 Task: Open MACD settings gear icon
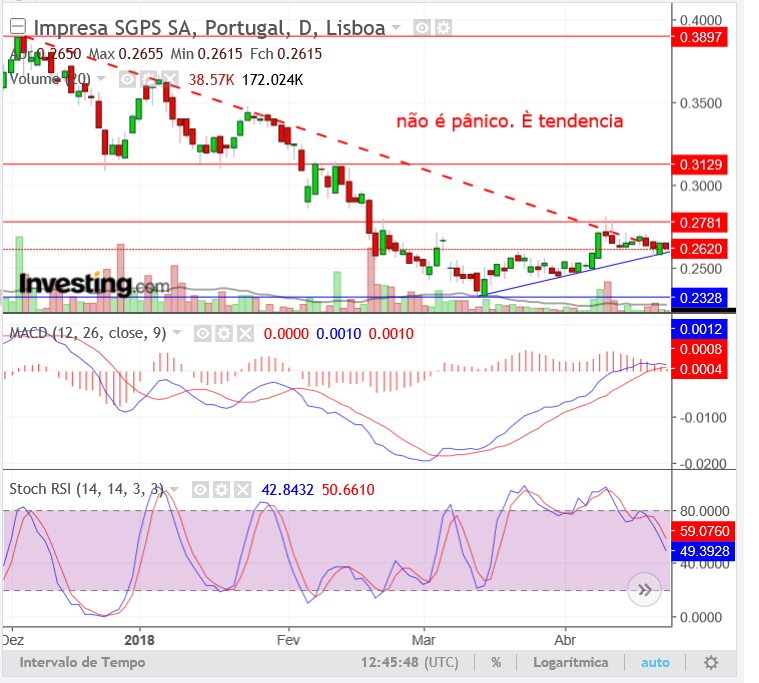click(x=224, y=334)
